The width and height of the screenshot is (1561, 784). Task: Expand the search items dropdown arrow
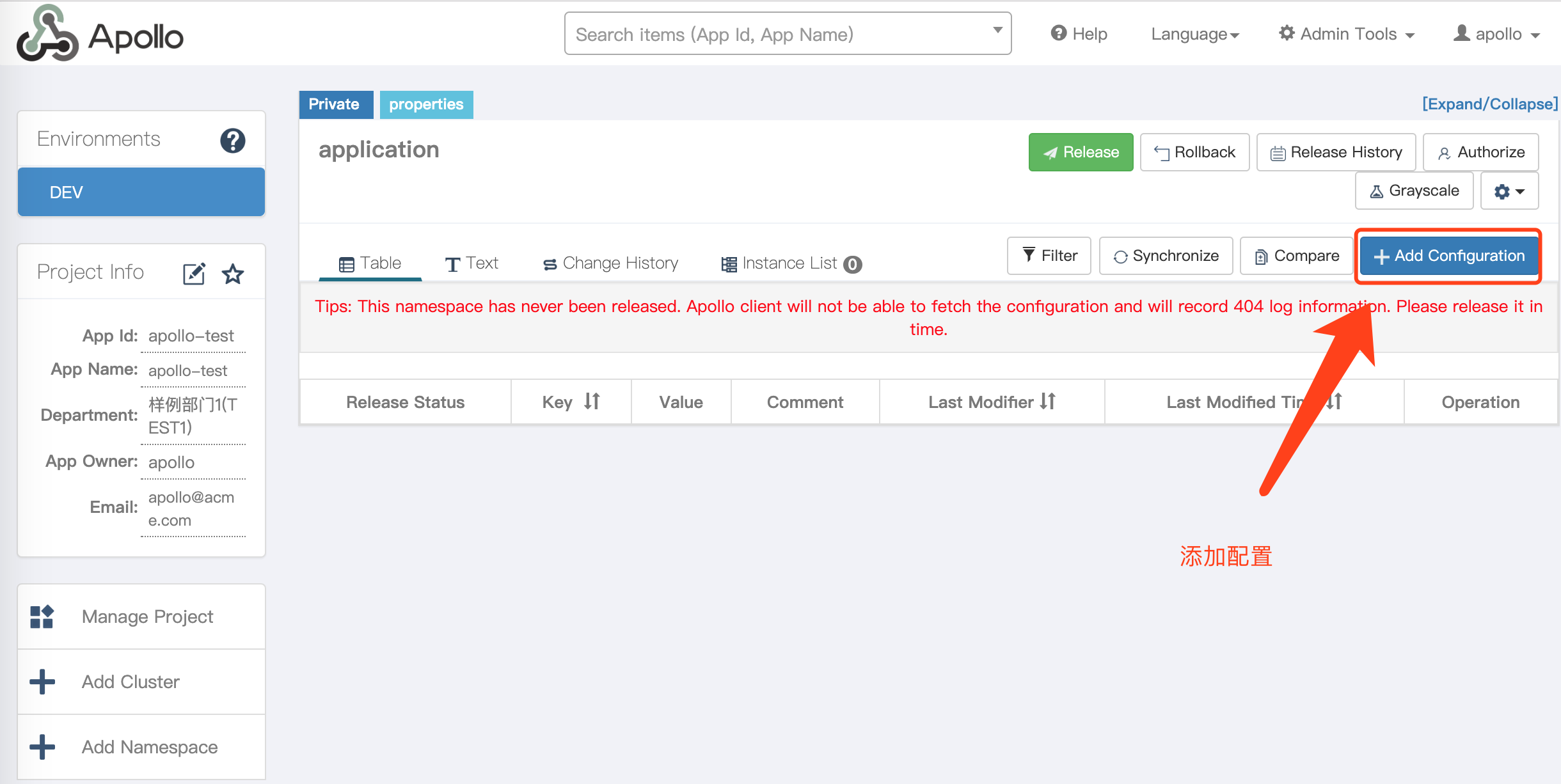pos(997,30)
